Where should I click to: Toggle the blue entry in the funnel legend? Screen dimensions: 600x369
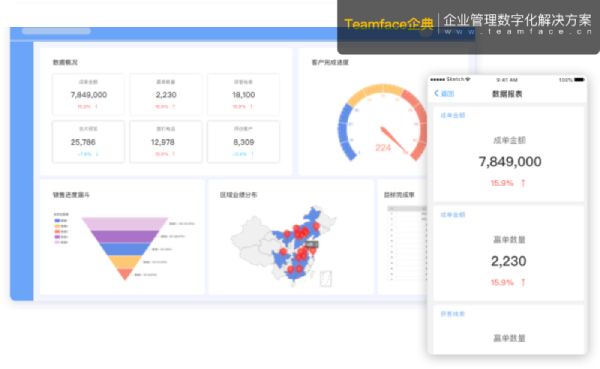[61, 220]
